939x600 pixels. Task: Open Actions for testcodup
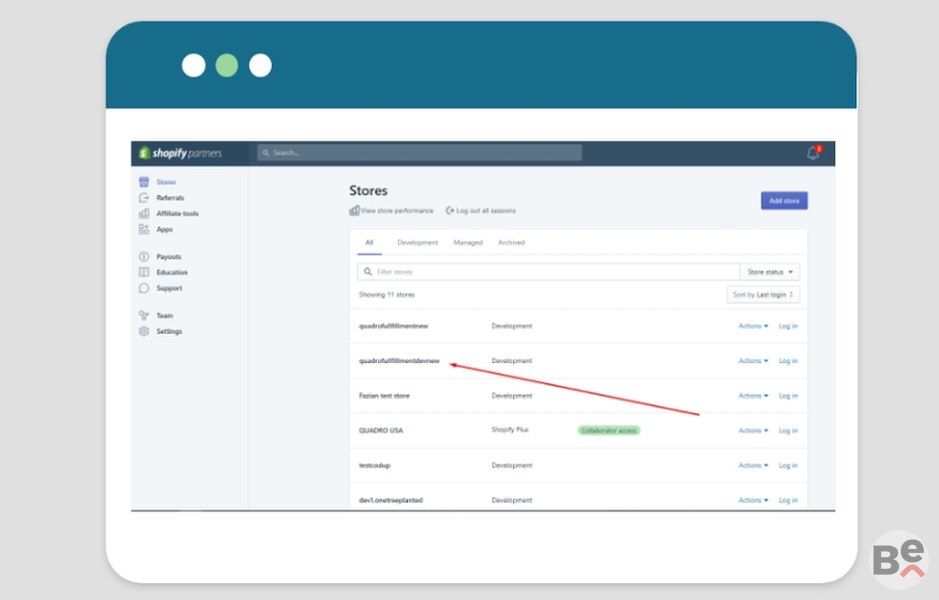coord(753,465)
